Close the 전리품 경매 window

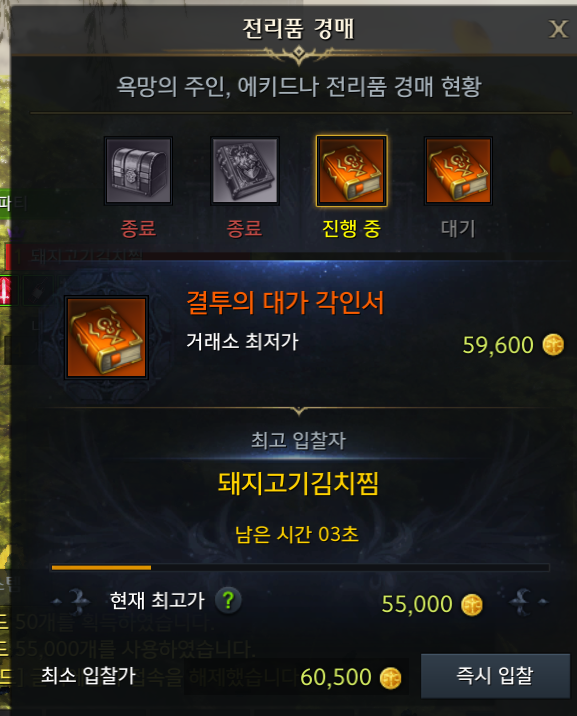pyautogui.click(x=558, y=30)
